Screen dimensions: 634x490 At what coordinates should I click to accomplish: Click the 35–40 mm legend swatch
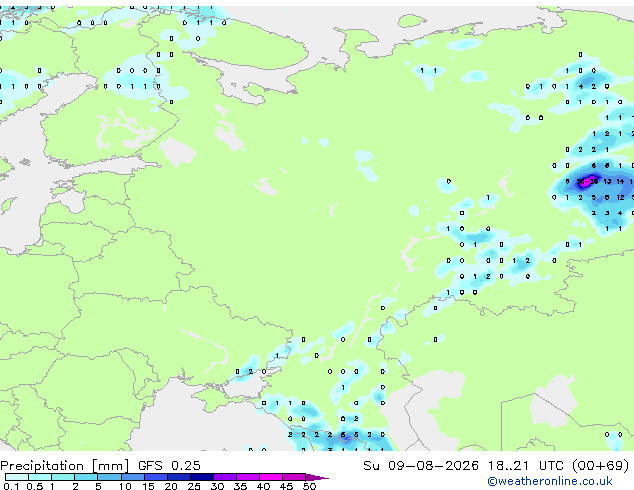(247, 477)
